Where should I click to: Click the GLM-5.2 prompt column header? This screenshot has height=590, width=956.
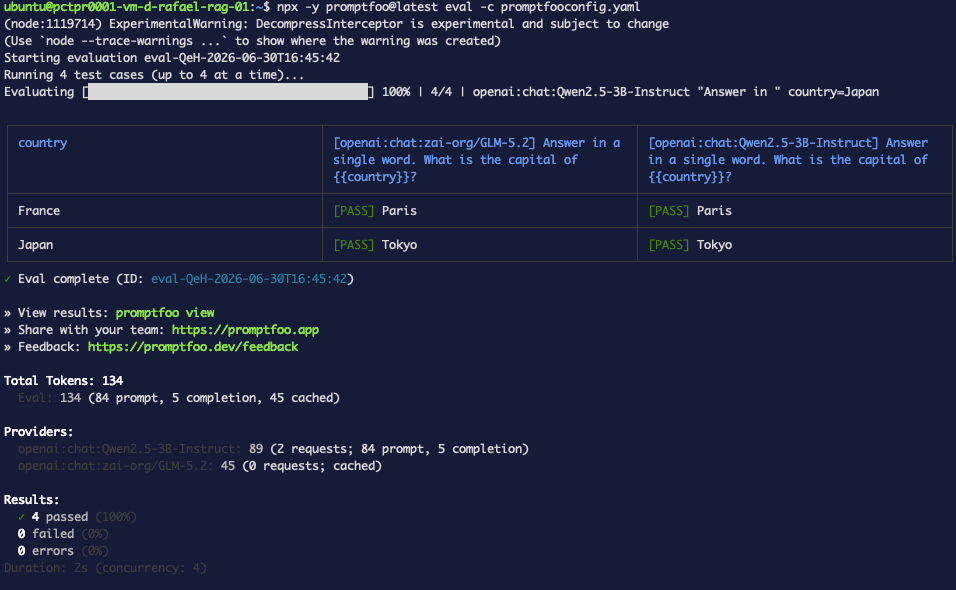click(x=480, y=160)
